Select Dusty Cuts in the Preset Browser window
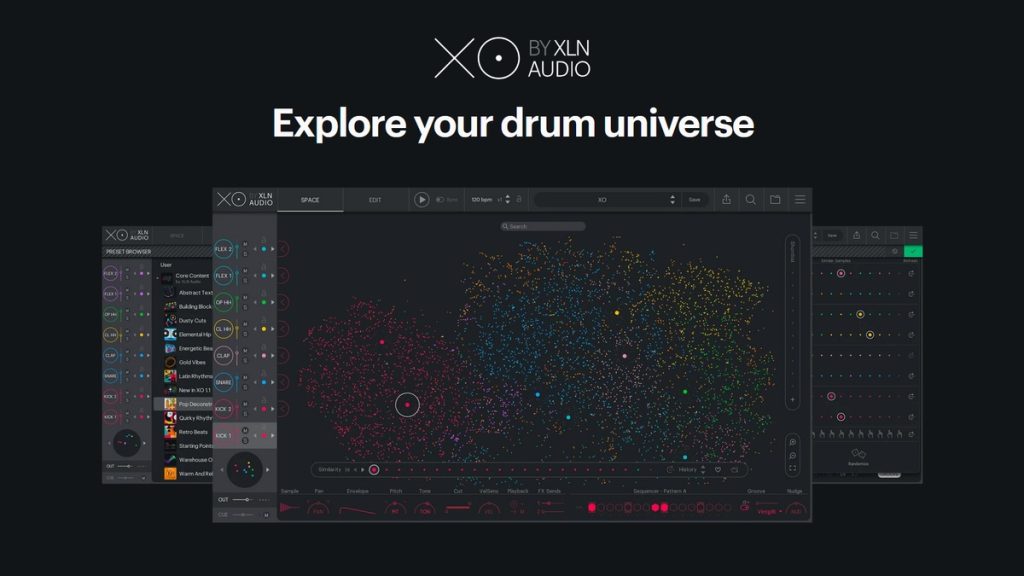The height and width of the screenshot is (576, 1024). click(x=192, y=321)
